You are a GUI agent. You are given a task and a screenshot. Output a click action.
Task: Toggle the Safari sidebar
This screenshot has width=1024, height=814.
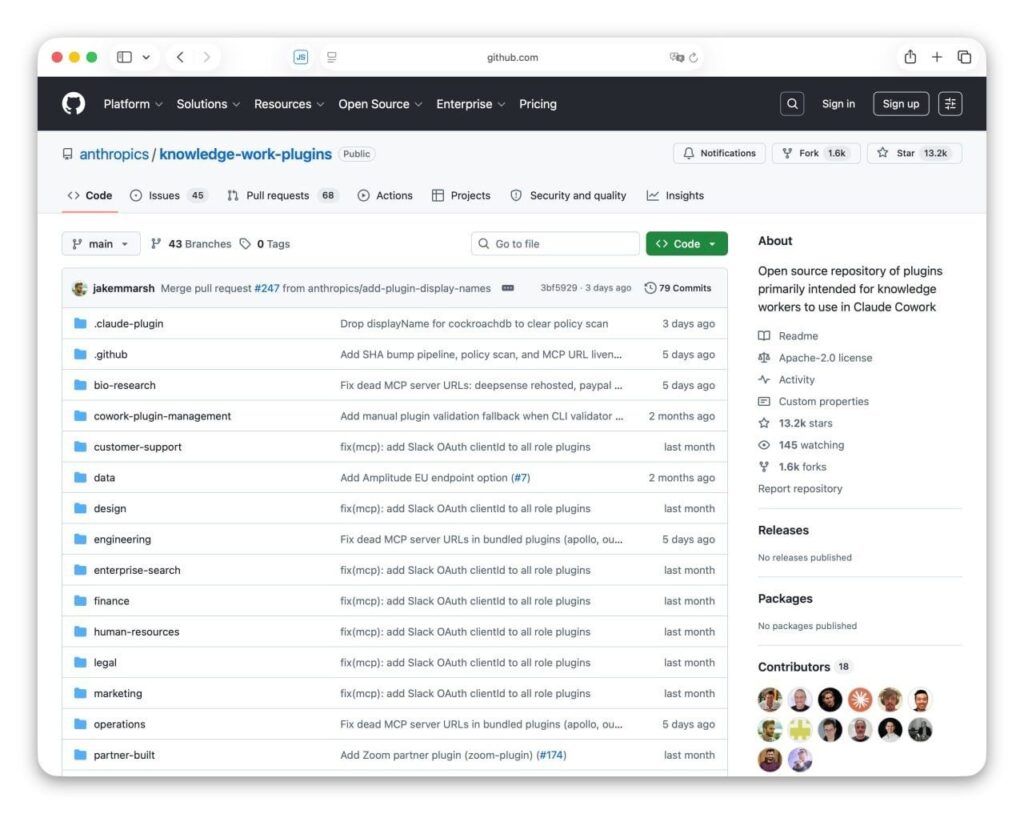124,57
